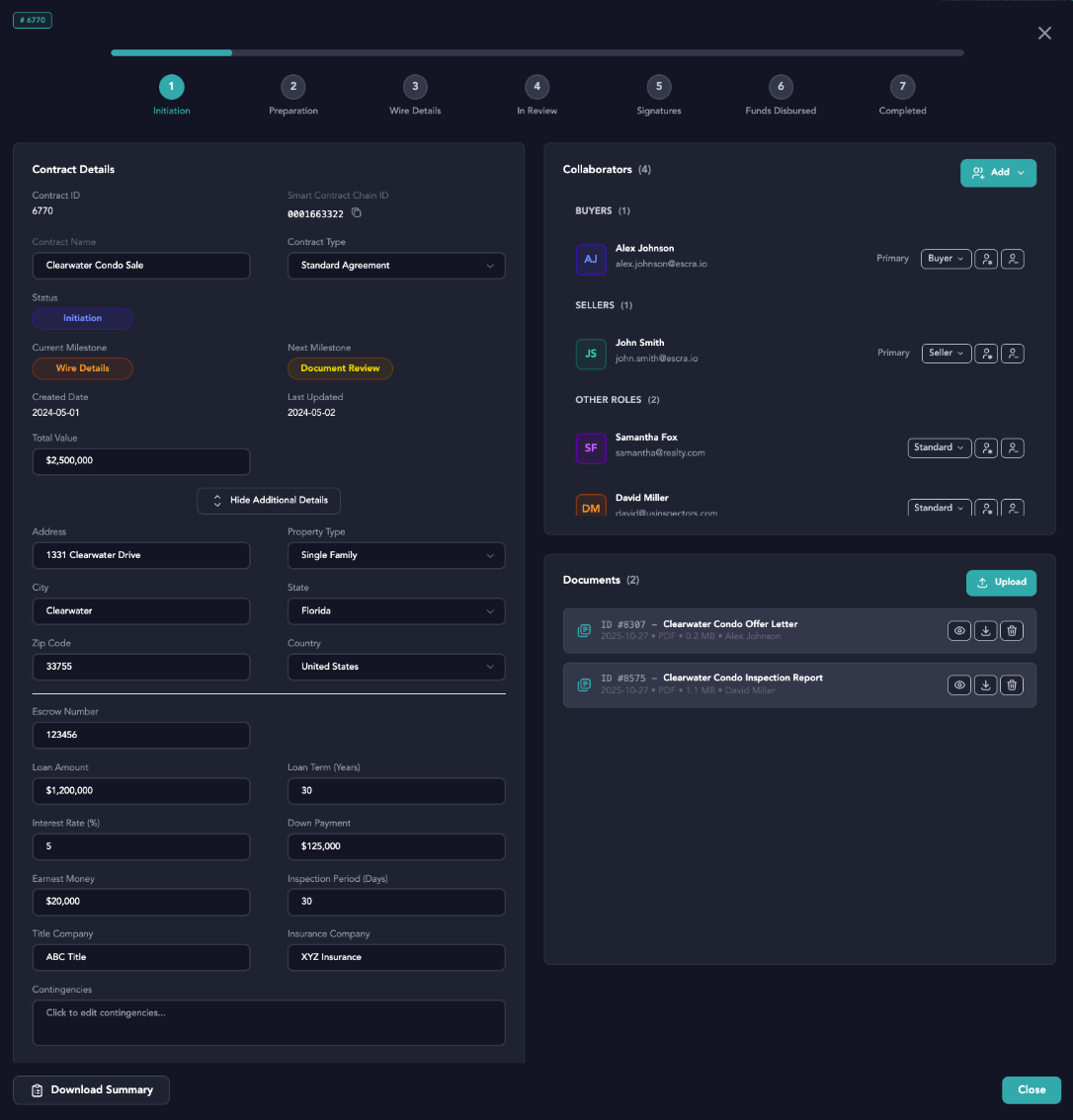Click the teal Close button
This screenshot has height=1120, width=1073.
click(x=1031, y=1090)
